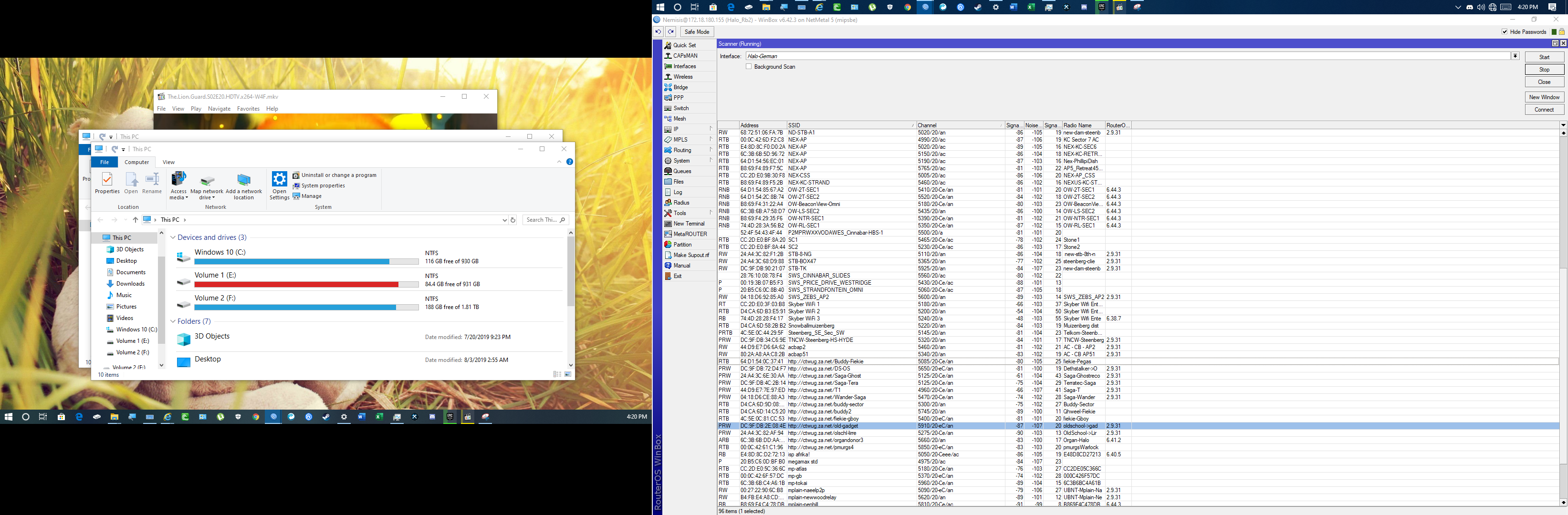This screenshot has width=1568, height=515.
Task: Collapse the Devices and drives group
Action: [x=174, y=238]
